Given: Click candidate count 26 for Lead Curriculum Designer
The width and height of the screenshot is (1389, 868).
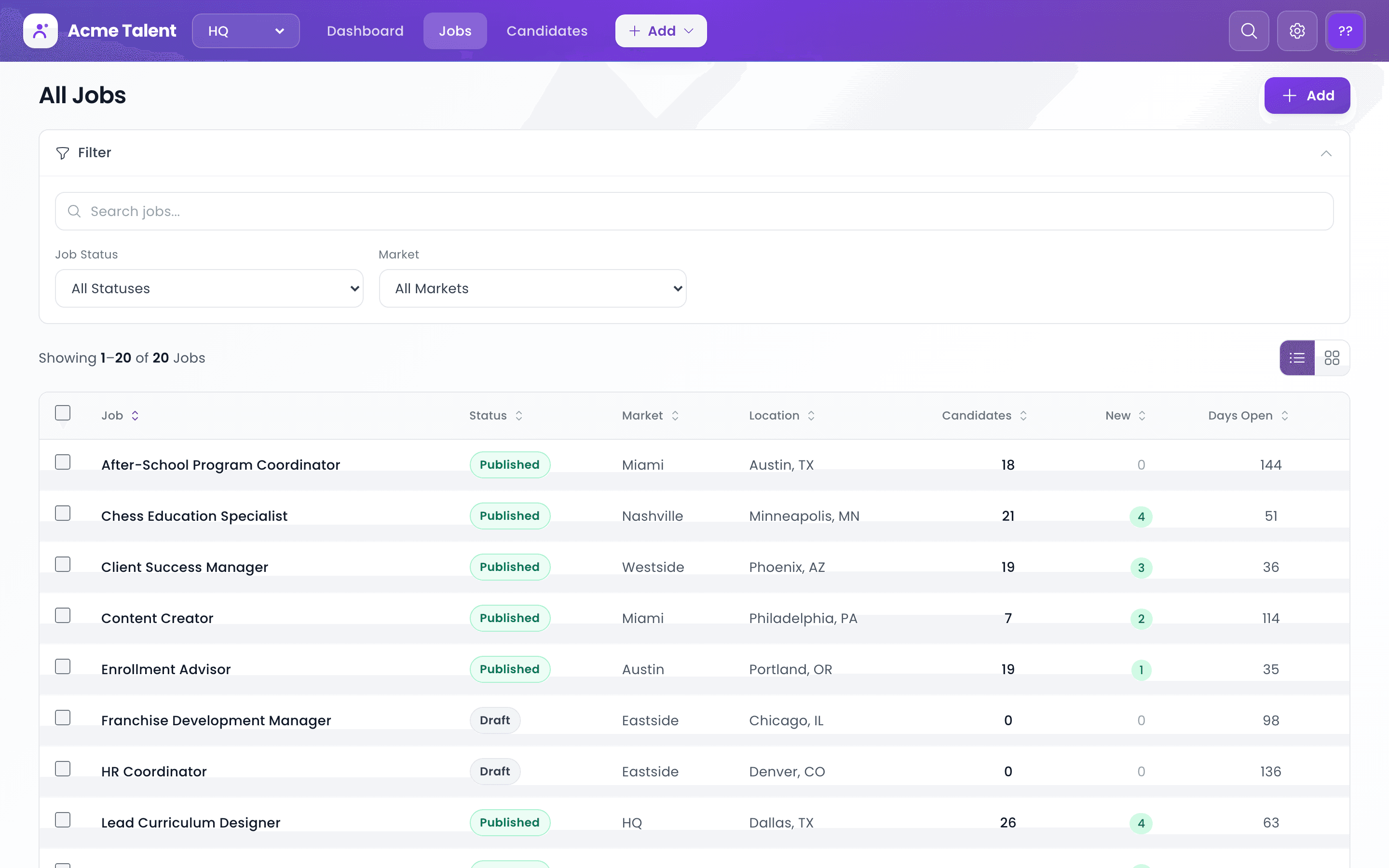Looking at the screenshot, I should (x=1008, y=823).
